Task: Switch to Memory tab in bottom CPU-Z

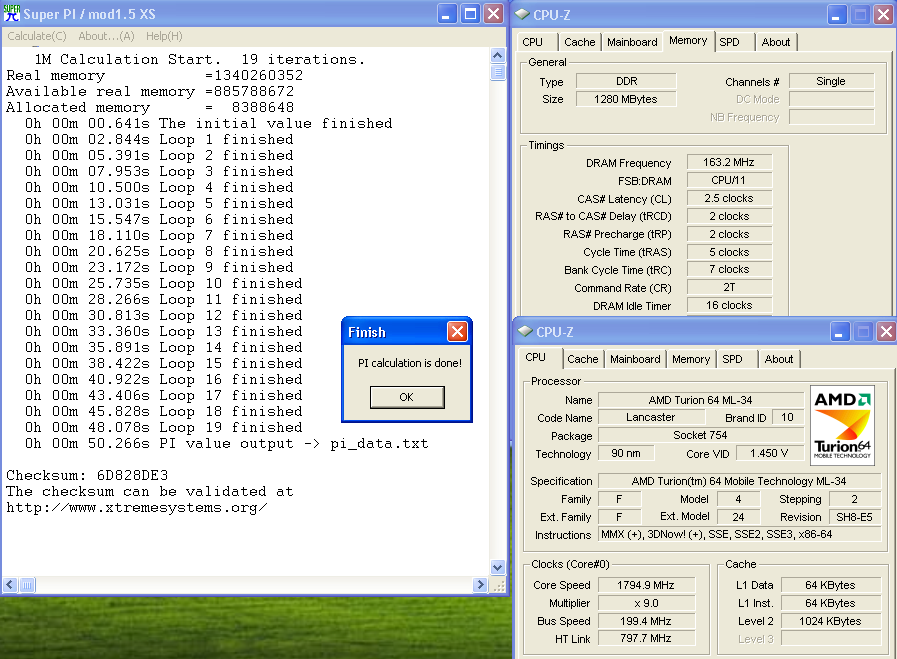Action: [691, 359]
